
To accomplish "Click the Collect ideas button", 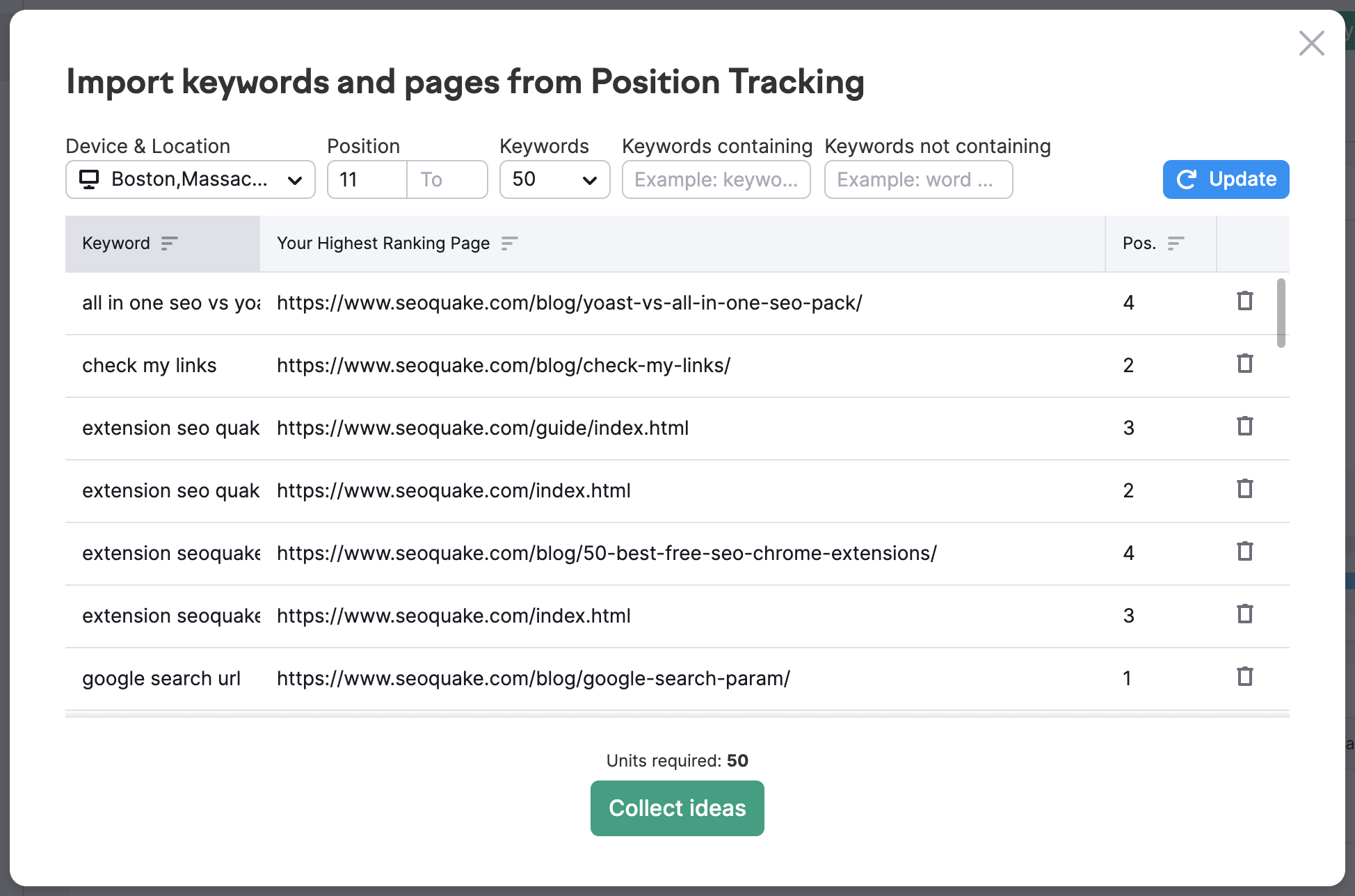I will [x=677, y=808].
